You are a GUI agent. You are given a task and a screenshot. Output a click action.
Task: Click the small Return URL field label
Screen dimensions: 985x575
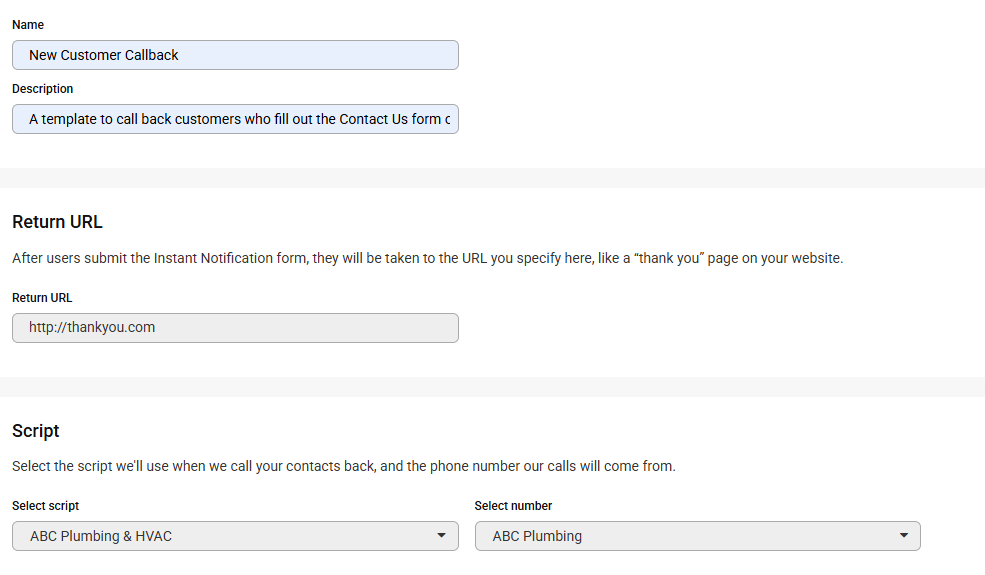coord(42,298)
